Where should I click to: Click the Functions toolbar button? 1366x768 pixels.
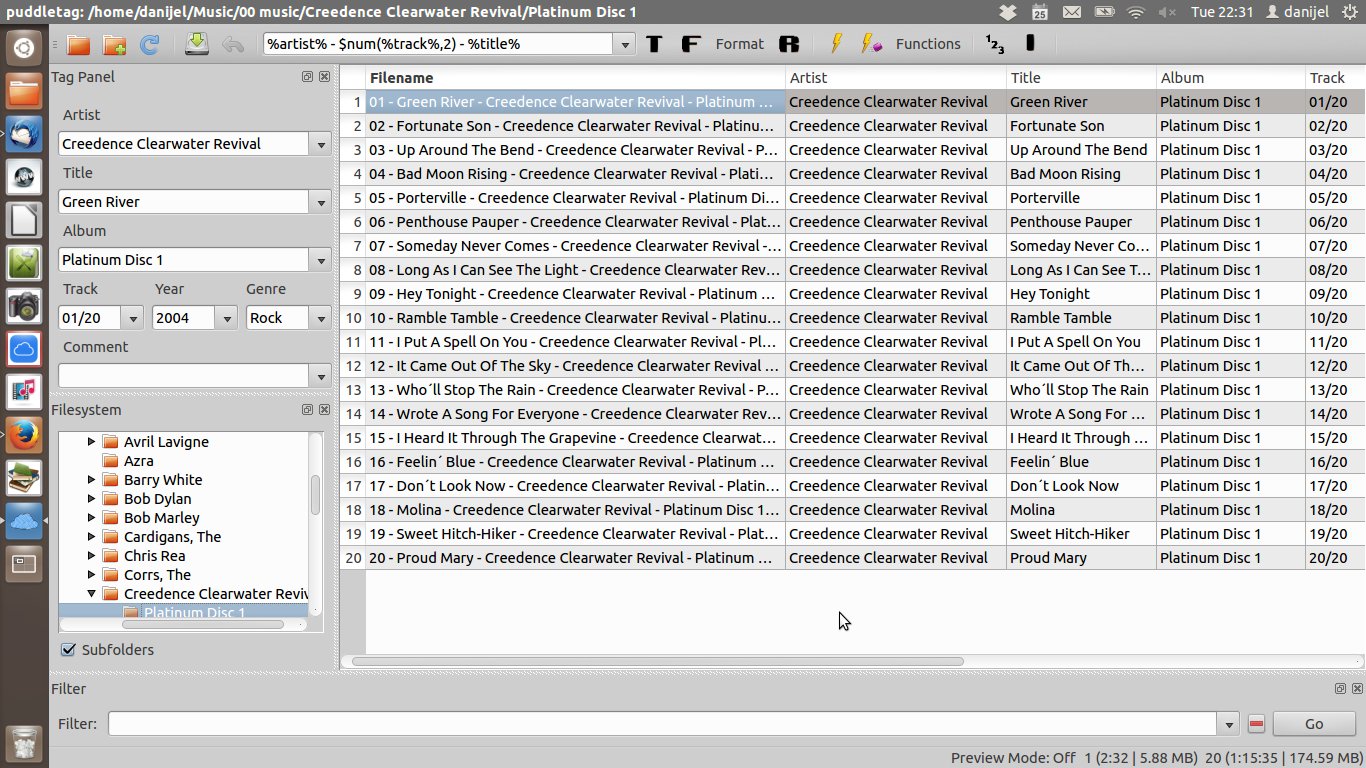[928, 44]
